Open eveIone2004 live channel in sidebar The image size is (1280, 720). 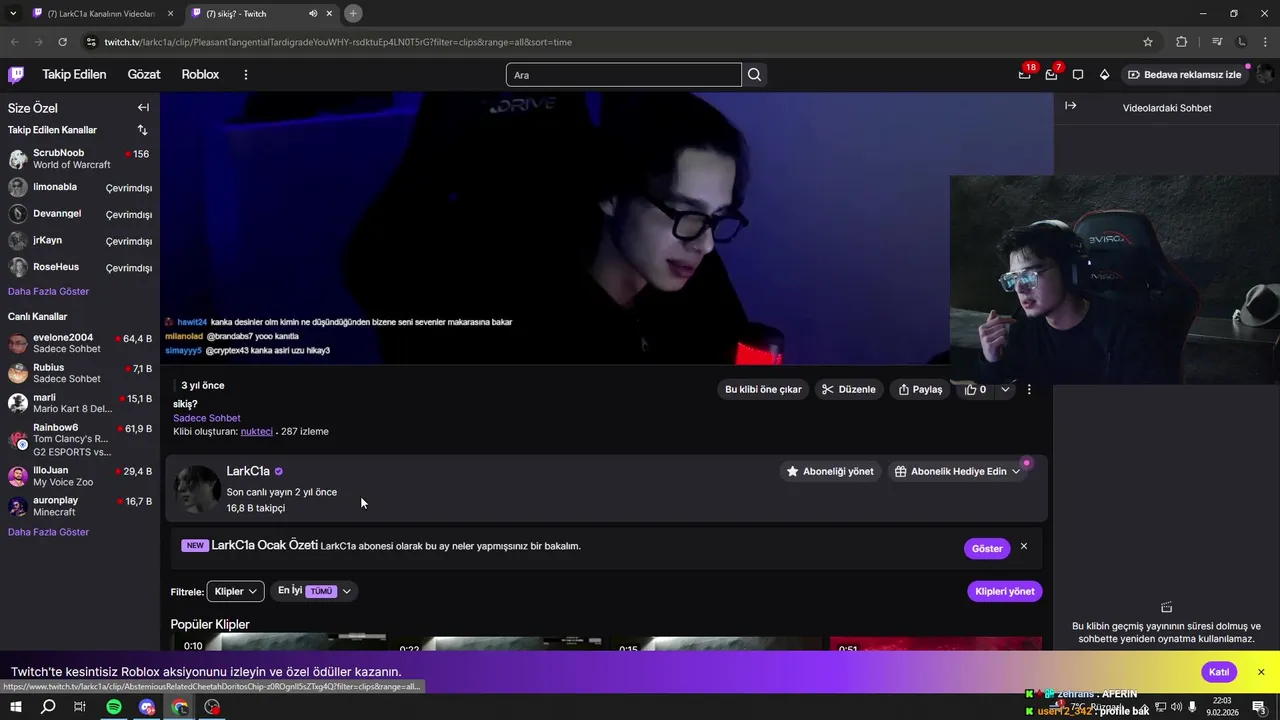tap(80, 344)
